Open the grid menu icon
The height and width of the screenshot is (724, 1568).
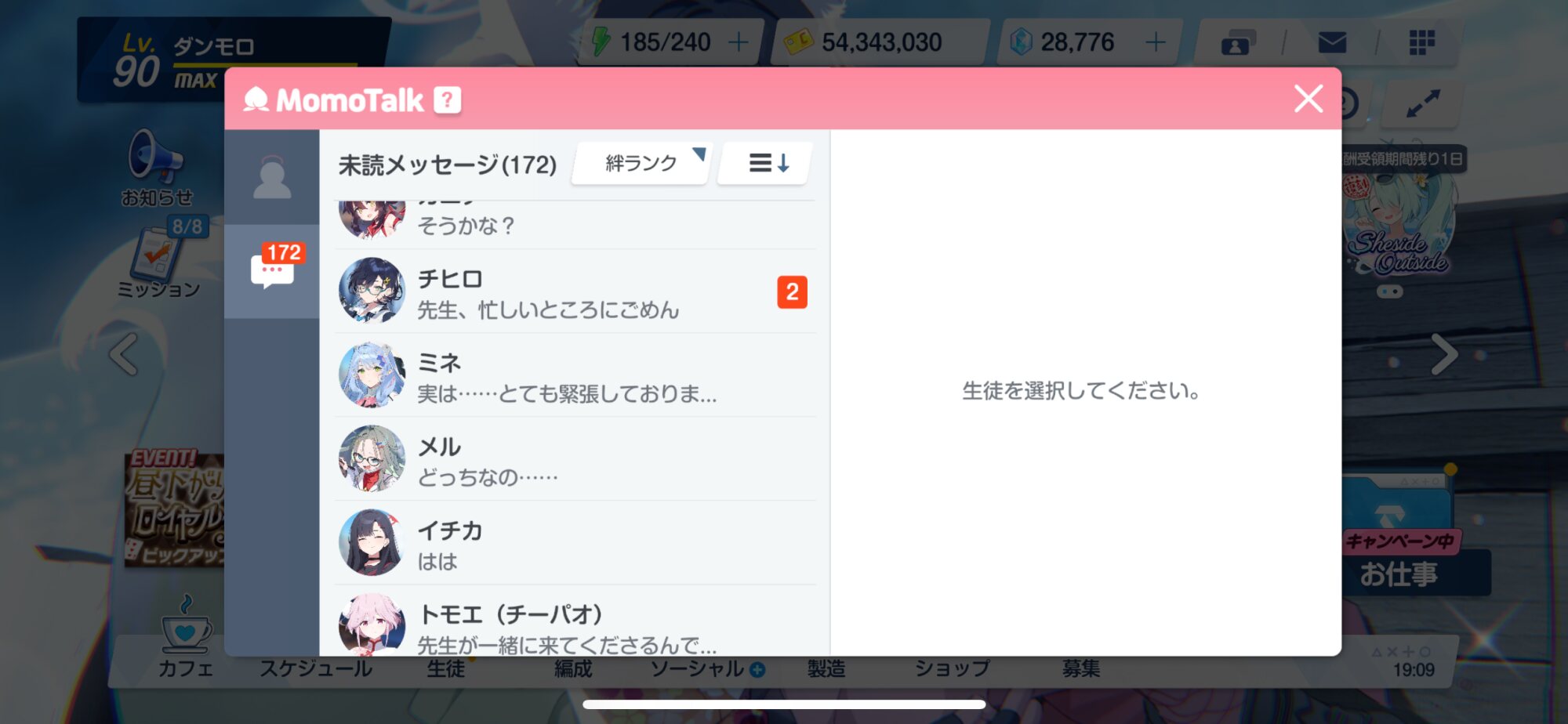pyautogui.click(x=1421, y=42)
